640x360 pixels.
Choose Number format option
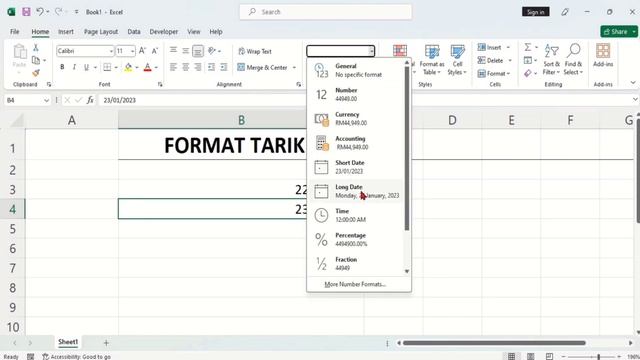tap(356, 94)
